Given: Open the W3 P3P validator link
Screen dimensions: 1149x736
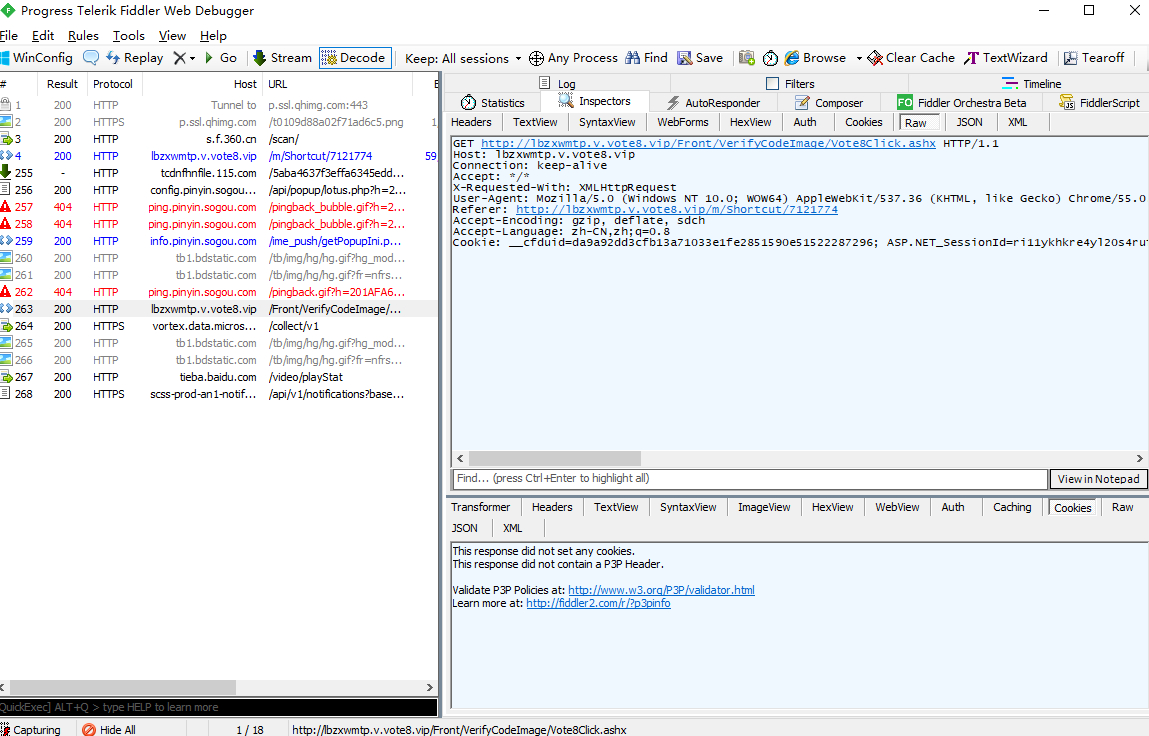Looking at the screenshot, I should pyautogui.click(x=661, y=590).
